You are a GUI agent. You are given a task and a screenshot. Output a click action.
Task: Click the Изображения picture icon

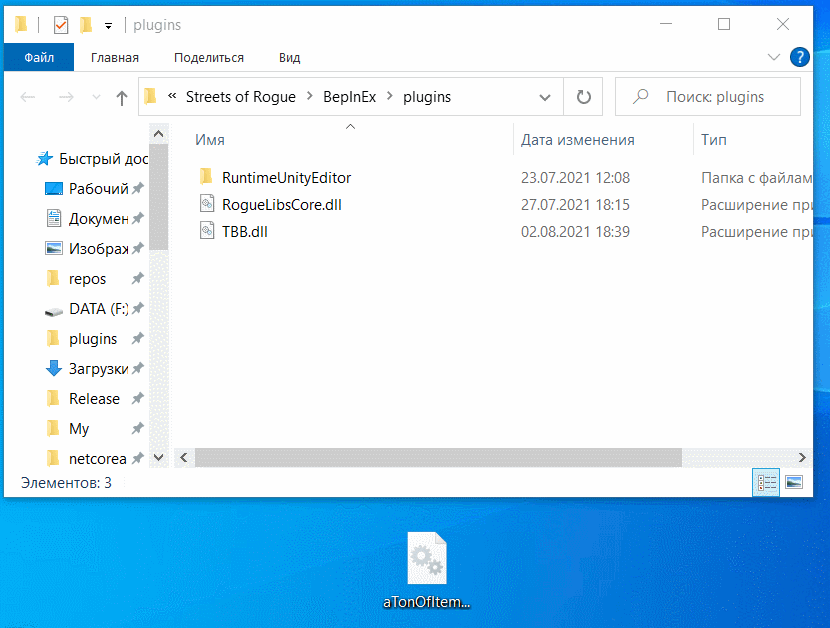pyautogui.click(x=53, y=248)
